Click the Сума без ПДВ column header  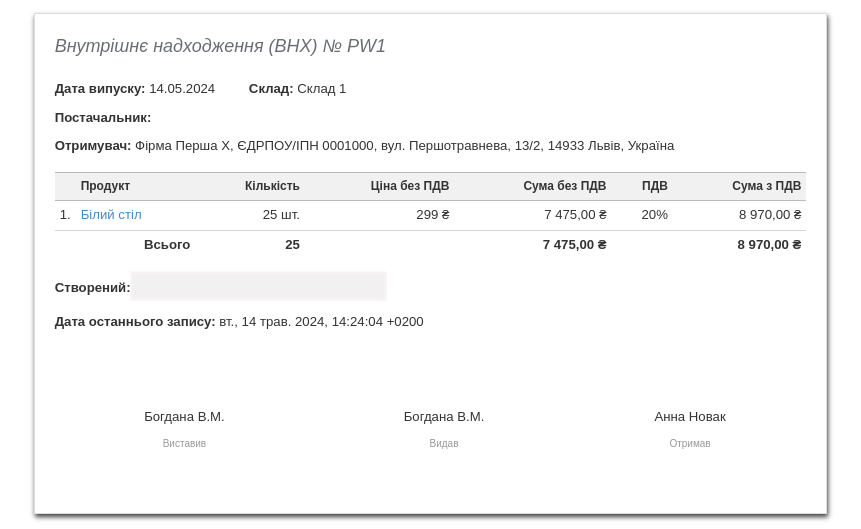[x=564, y=186]
